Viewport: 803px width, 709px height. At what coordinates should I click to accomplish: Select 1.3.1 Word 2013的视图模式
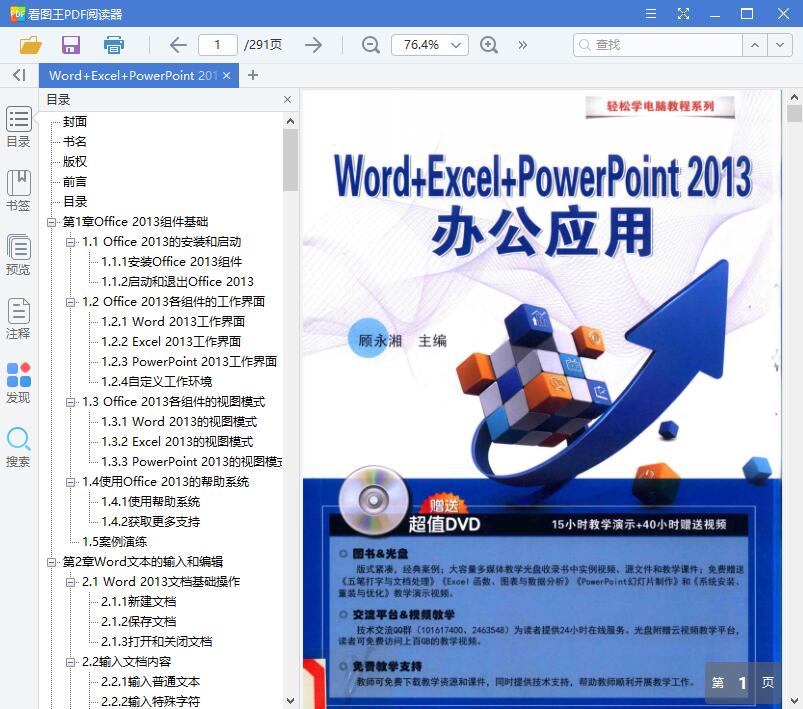(179, 421)
